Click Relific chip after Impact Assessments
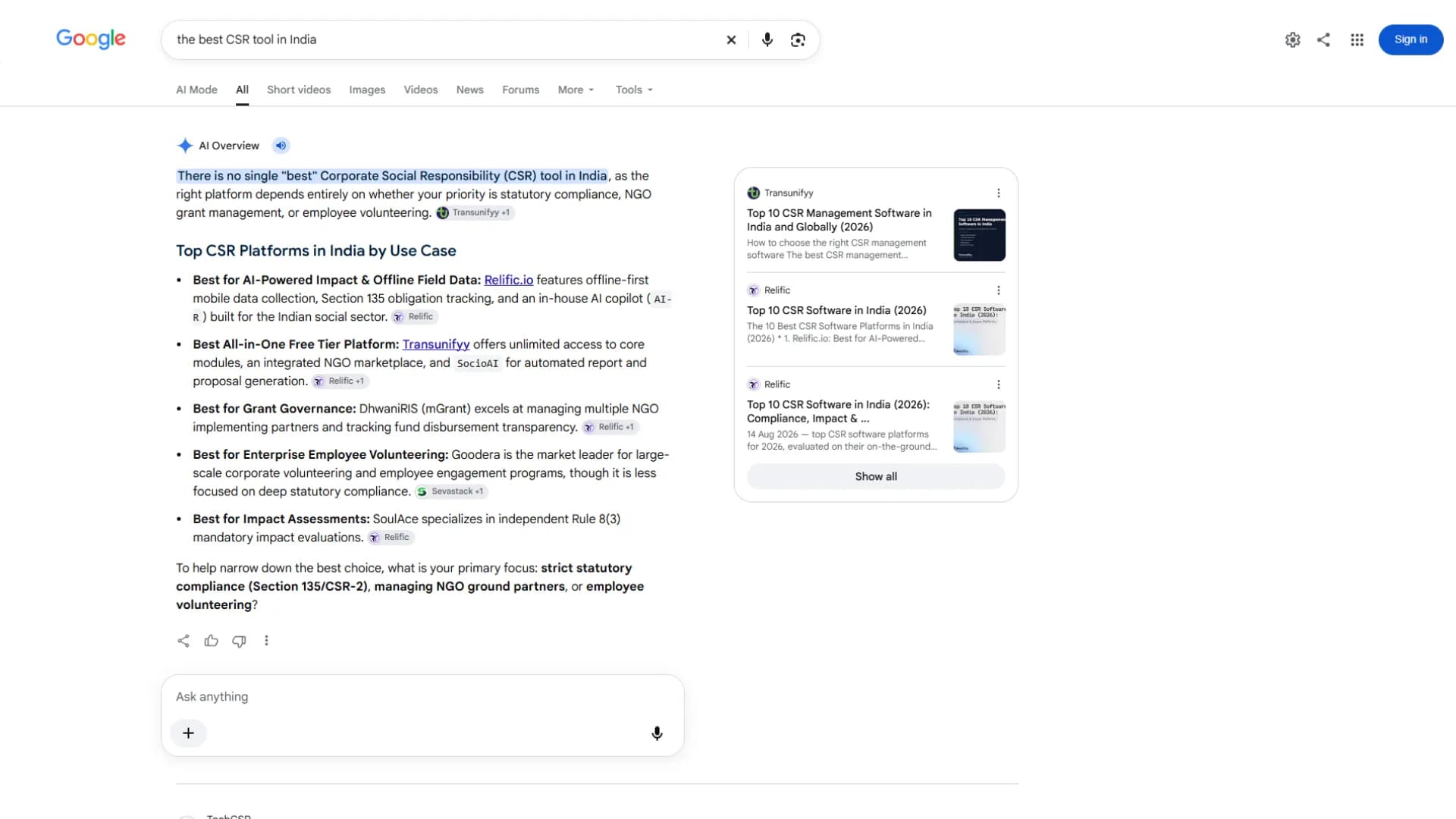This screenshot has height=819, width=1456. tap(391, 538)
